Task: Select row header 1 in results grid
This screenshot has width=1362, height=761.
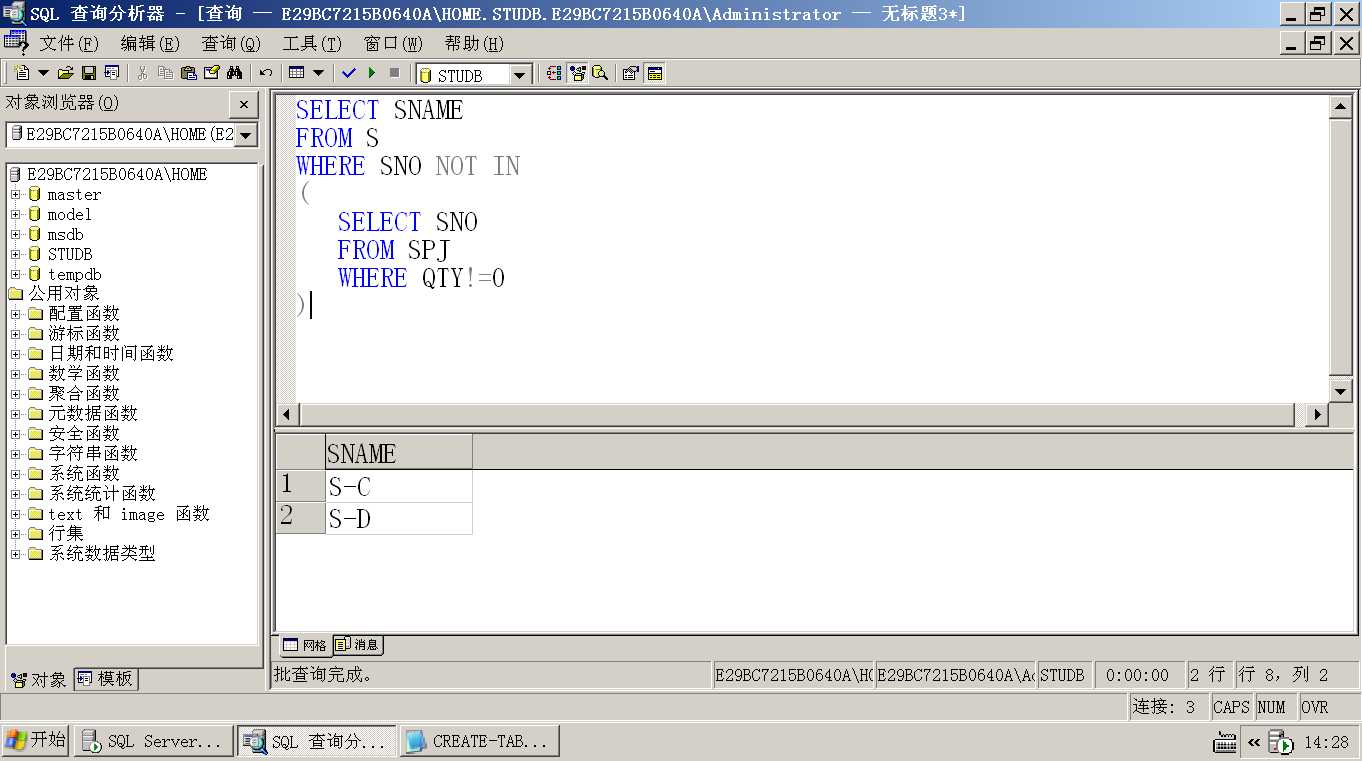Action: coord(300,486)
